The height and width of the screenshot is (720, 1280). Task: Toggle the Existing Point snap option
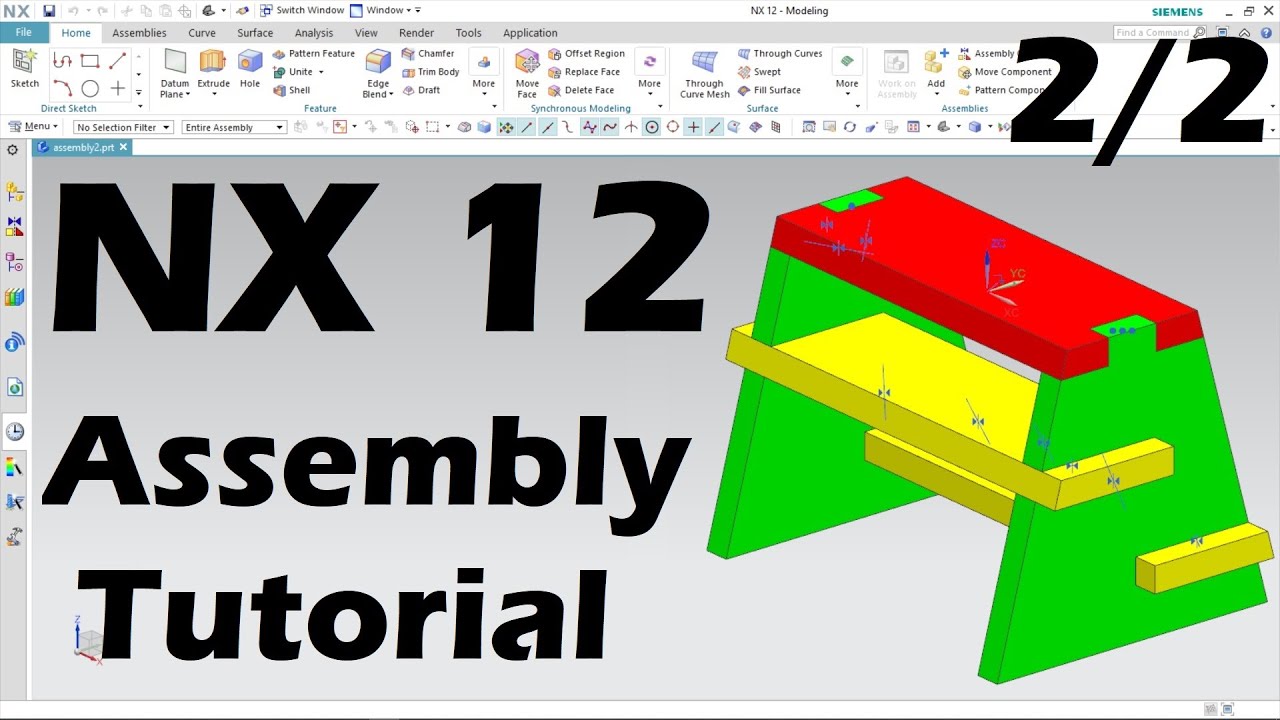coord(693,127)
